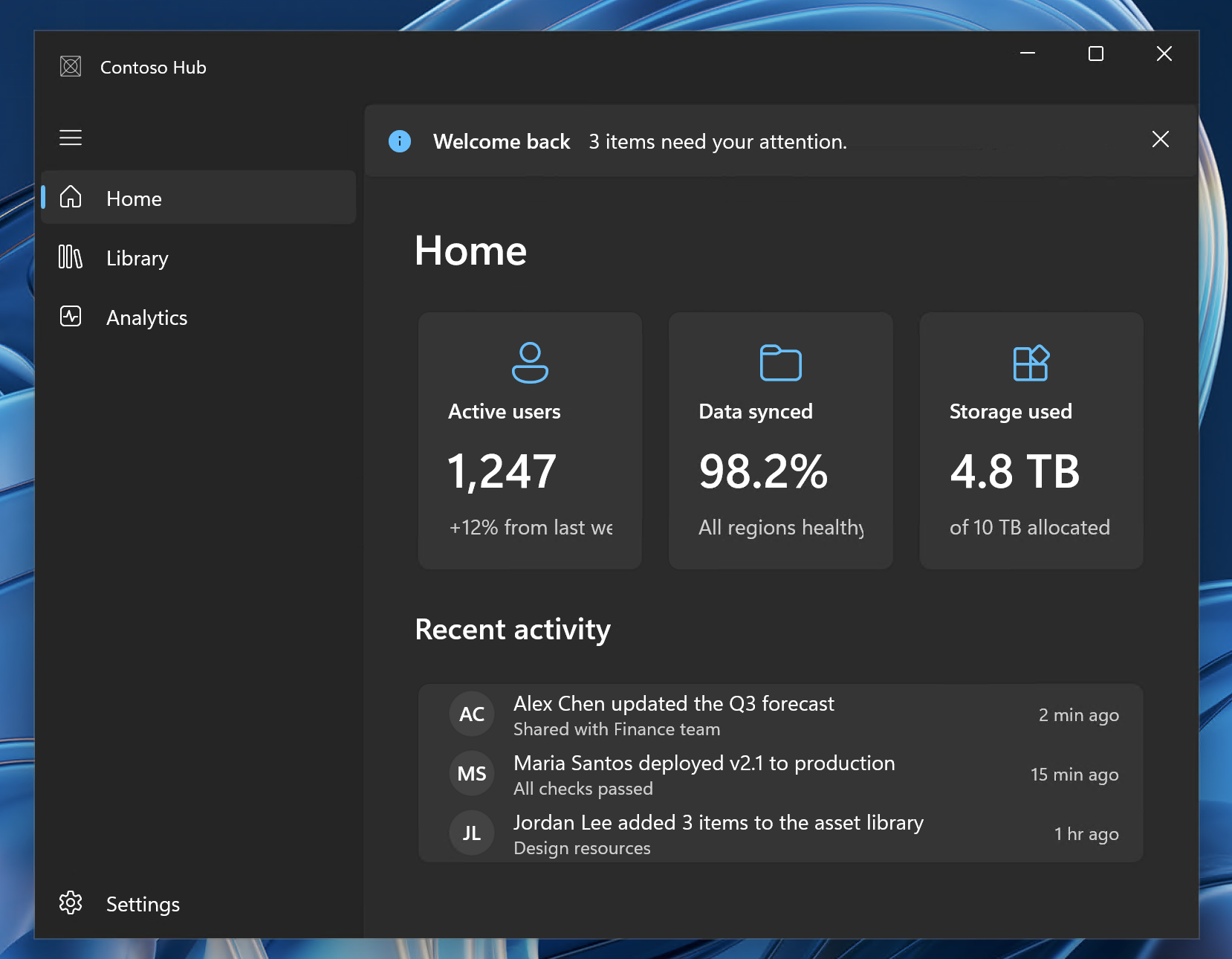Close the Contoso Hub window

point(1164,54)
